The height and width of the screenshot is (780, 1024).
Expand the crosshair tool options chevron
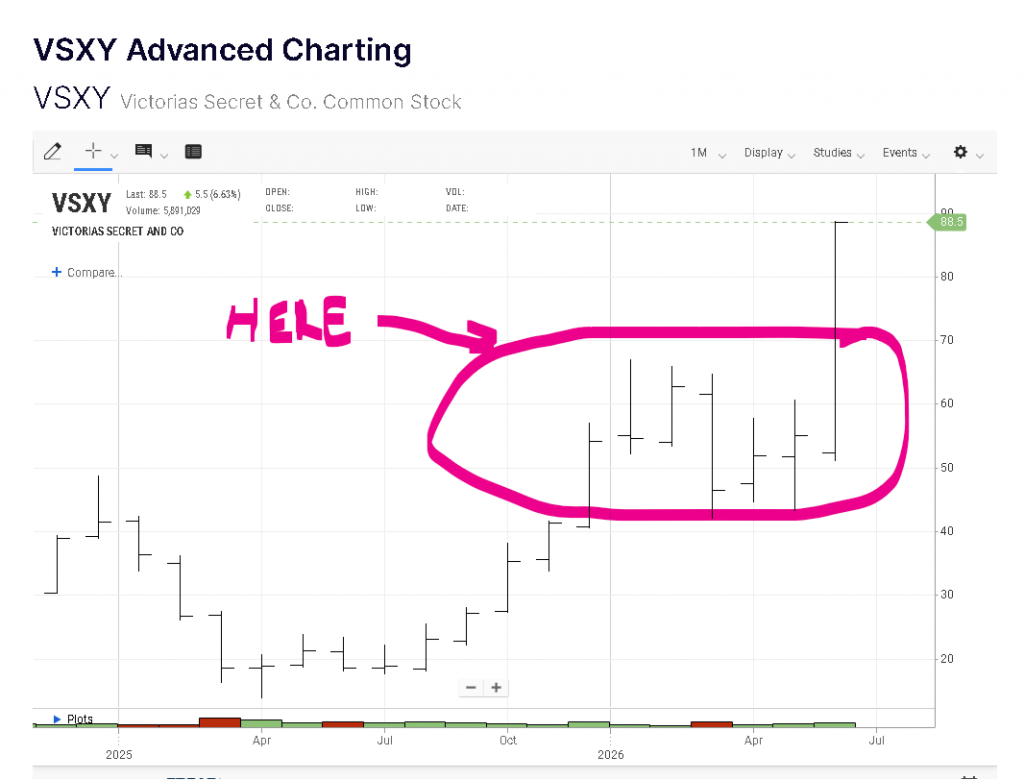point(114,155)
